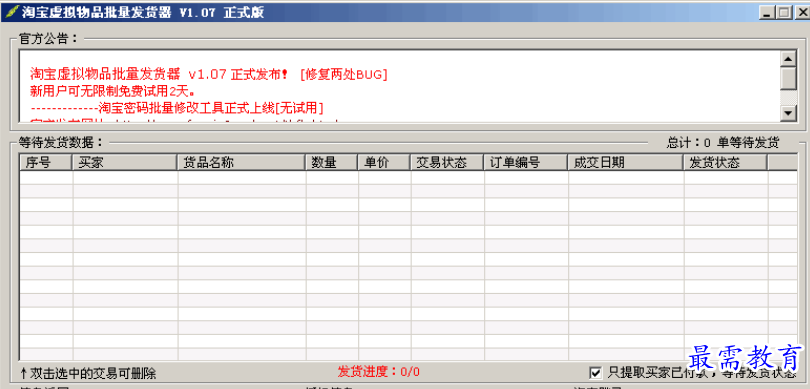Viewport: 810px width, 389px height.
Task: Sort by 买家 column header
Action: point(124,163)
